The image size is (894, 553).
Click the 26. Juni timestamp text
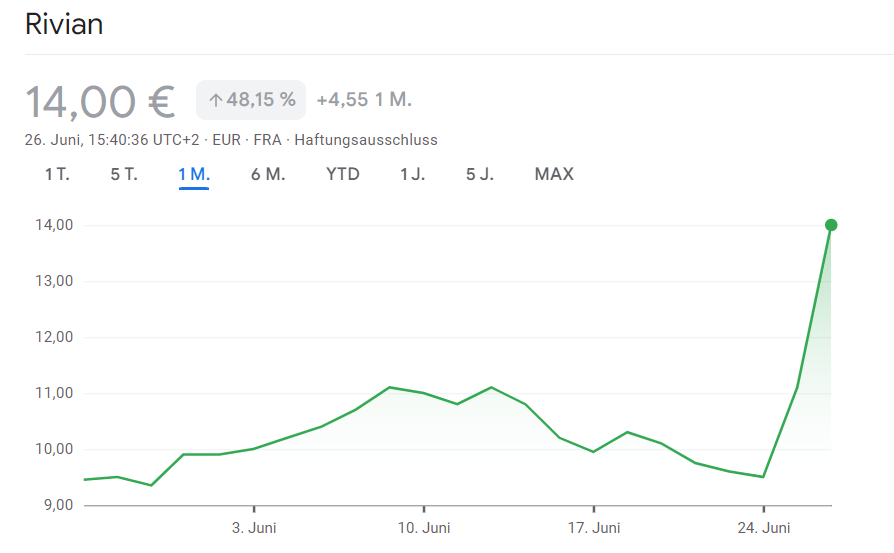(x=112, y=140)
